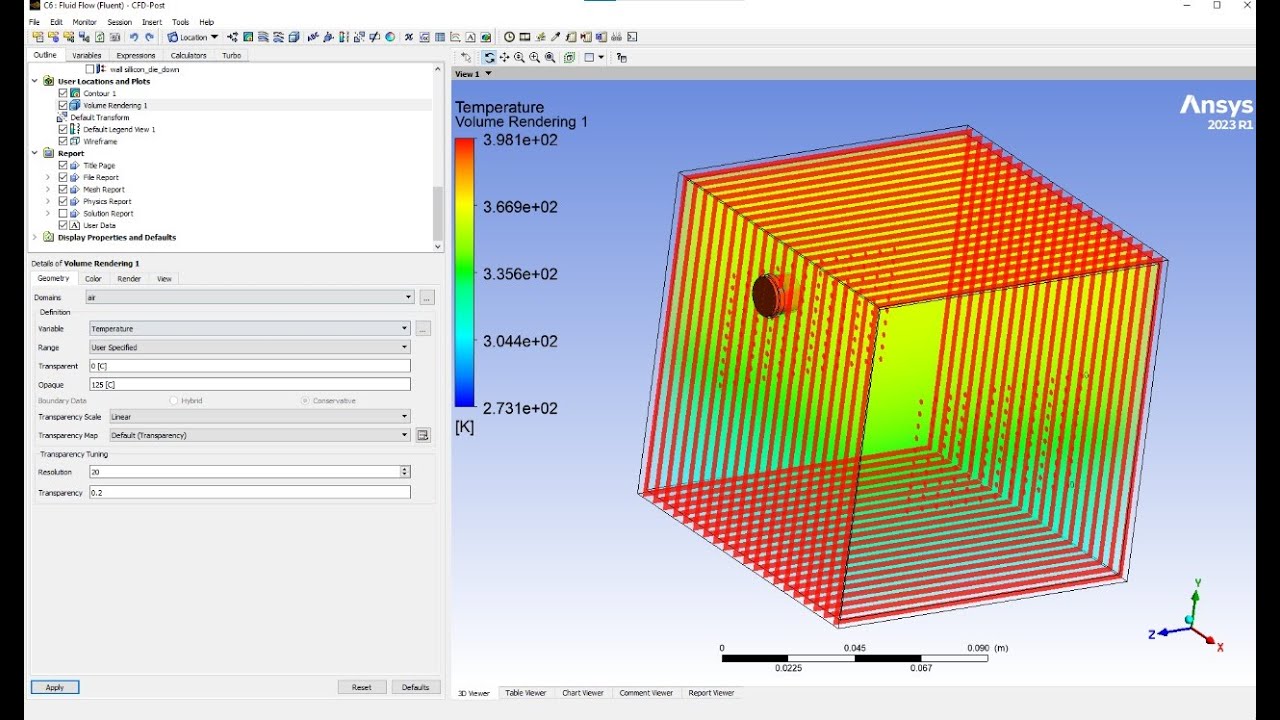1280x720 pixels.
Task: Open the Range dropdown set to User Specified
Action: click(250, 347)
